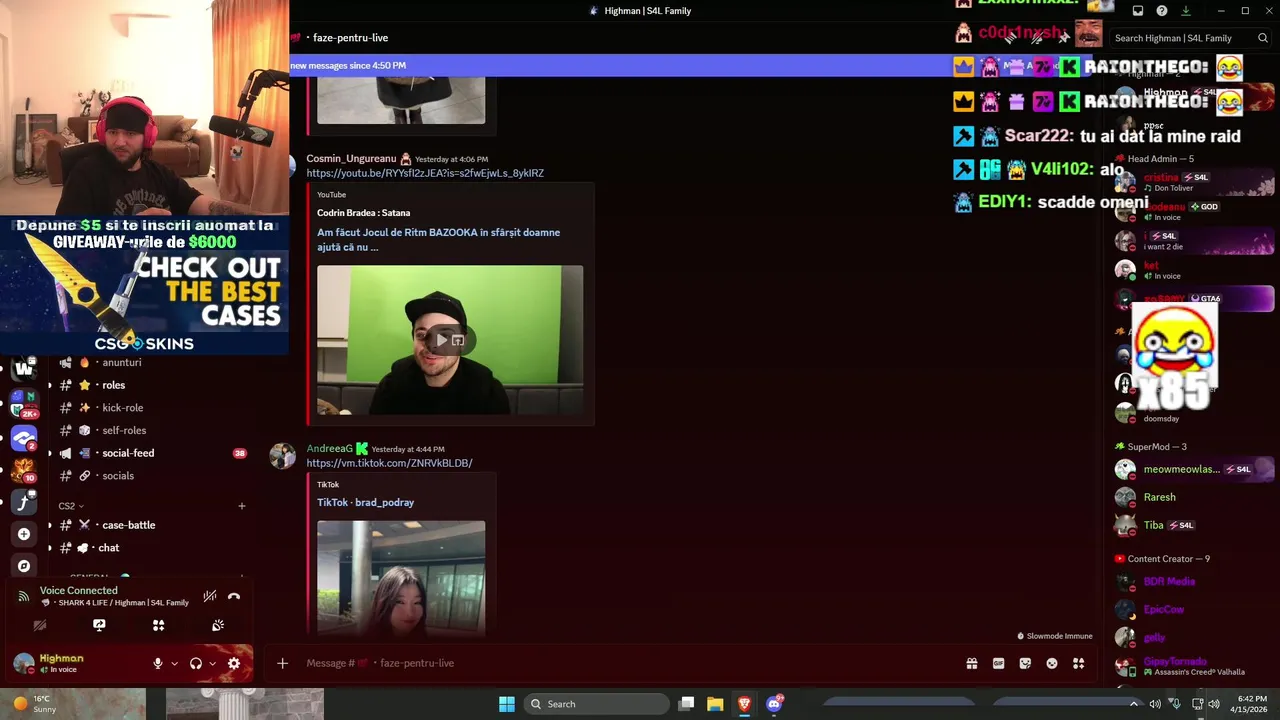Image resolution: width=1280 pixels, height=720 pixels.
Task: Click the green download update icon
Action: (1186, 11)
